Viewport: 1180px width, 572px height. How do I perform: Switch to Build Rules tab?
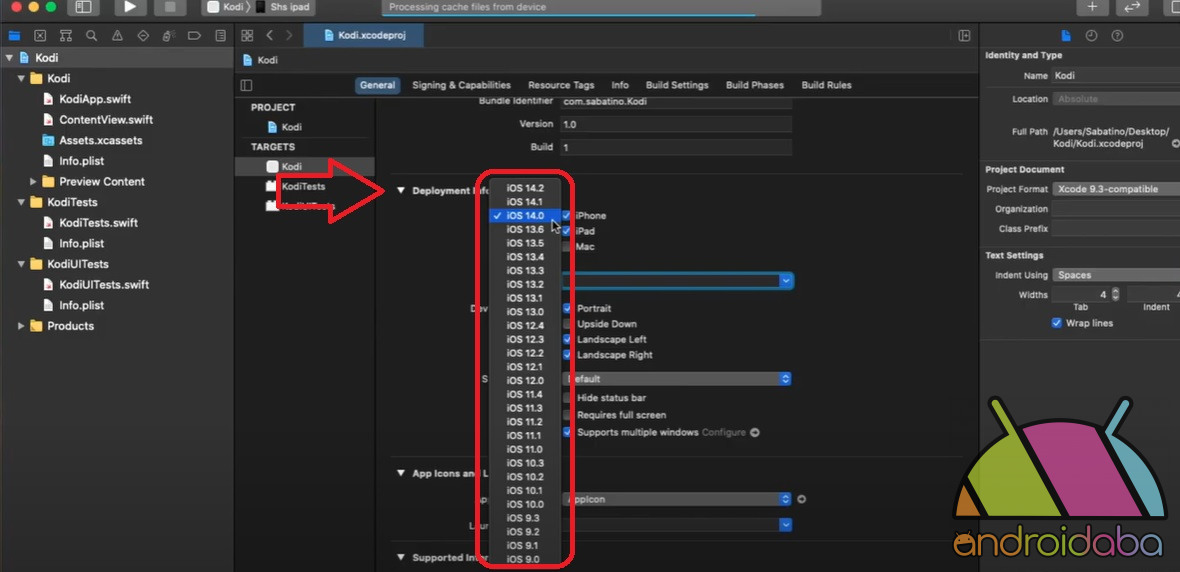tap(826, 85)
